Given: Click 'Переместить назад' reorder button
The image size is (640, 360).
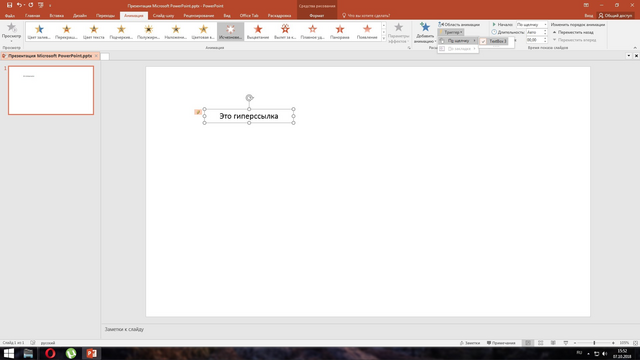Looking at the screenshot, I should pyautogui.click(x=573, y=32).
